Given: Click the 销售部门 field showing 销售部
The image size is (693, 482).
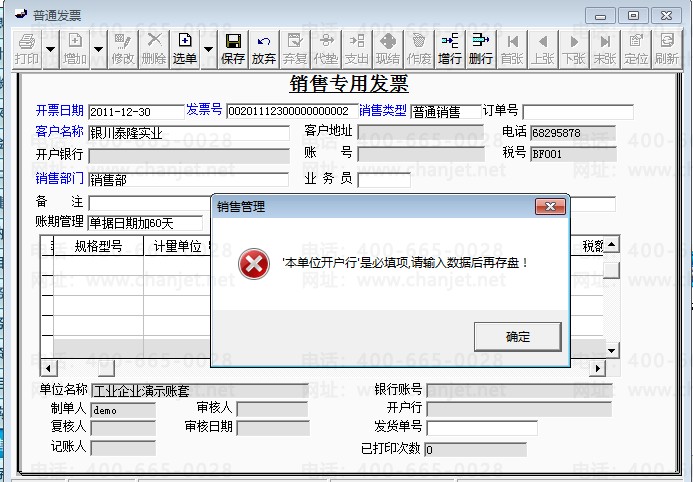Looking at the screenshot, I should click(x=188, y=179).
